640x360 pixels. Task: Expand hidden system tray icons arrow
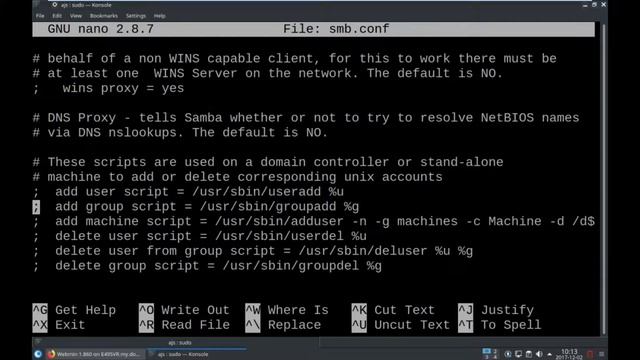tap(549, 354)
